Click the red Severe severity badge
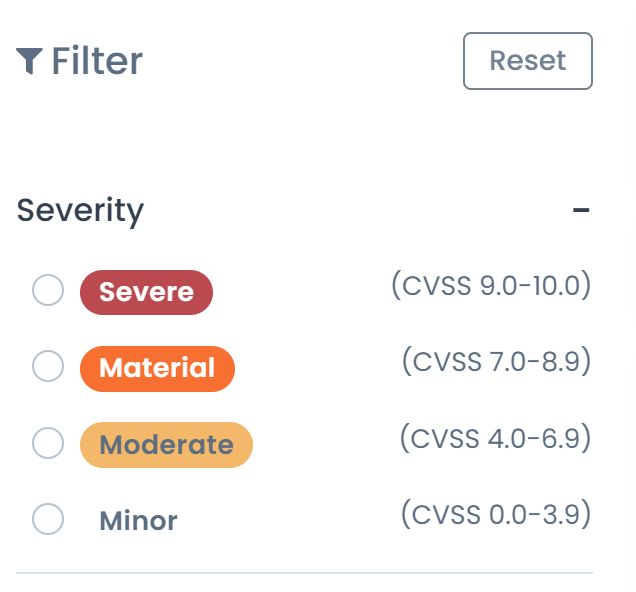Viewport: 636px width, 592px height. [x=146, y=292]
